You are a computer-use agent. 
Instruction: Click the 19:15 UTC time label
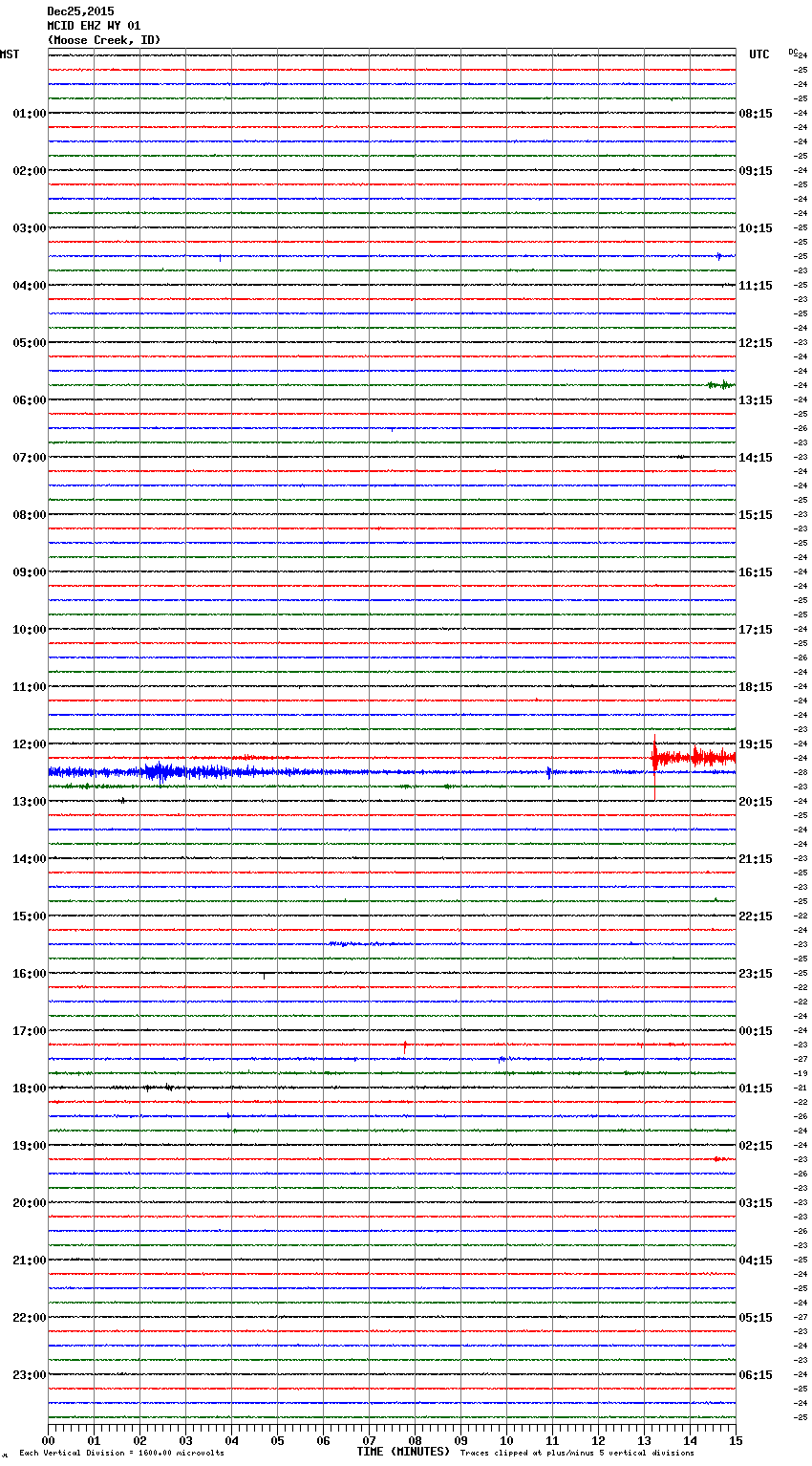tap(756, 744)
